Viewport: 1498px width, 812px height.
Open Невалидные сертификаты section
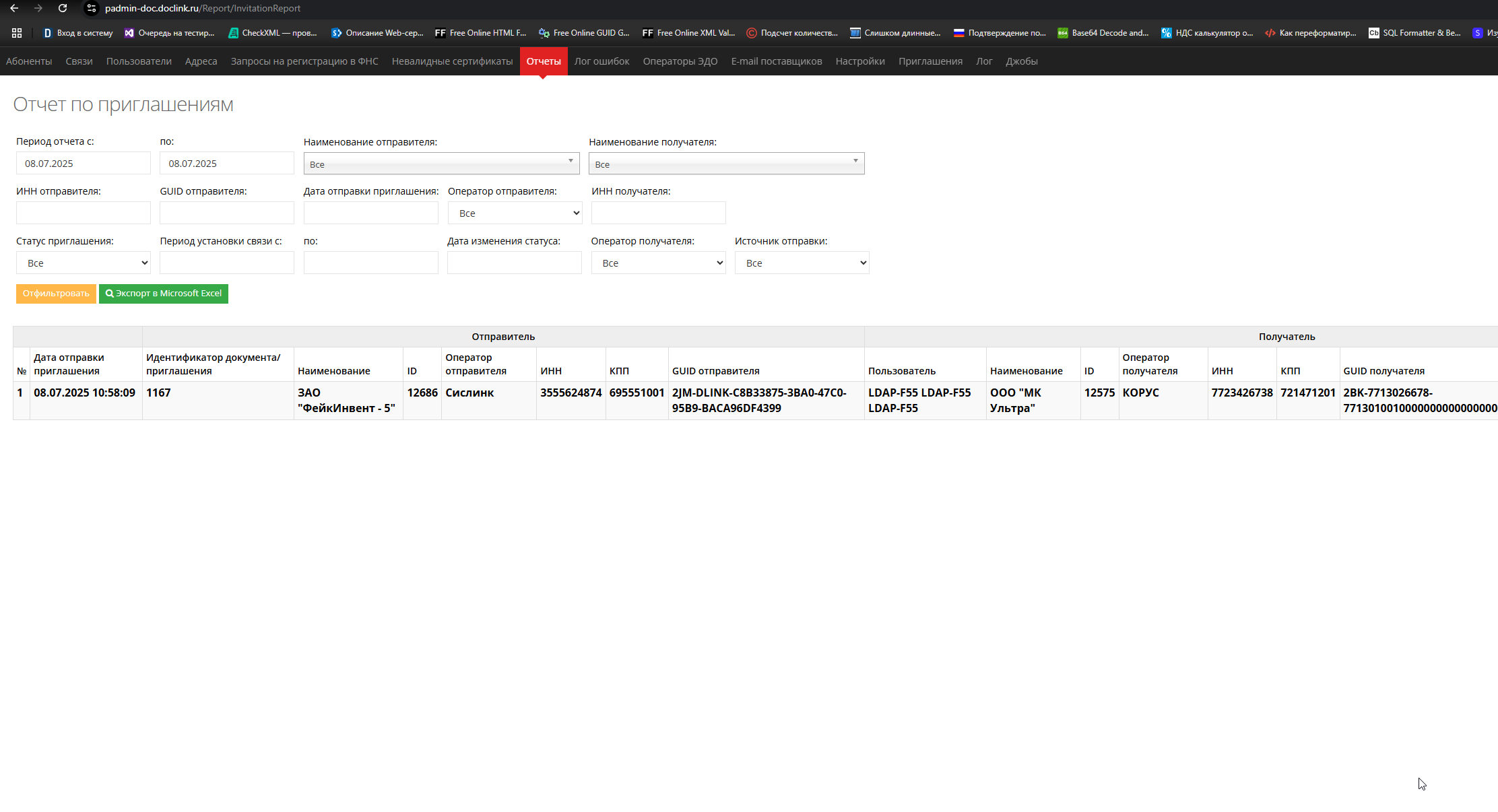point(452,61)
